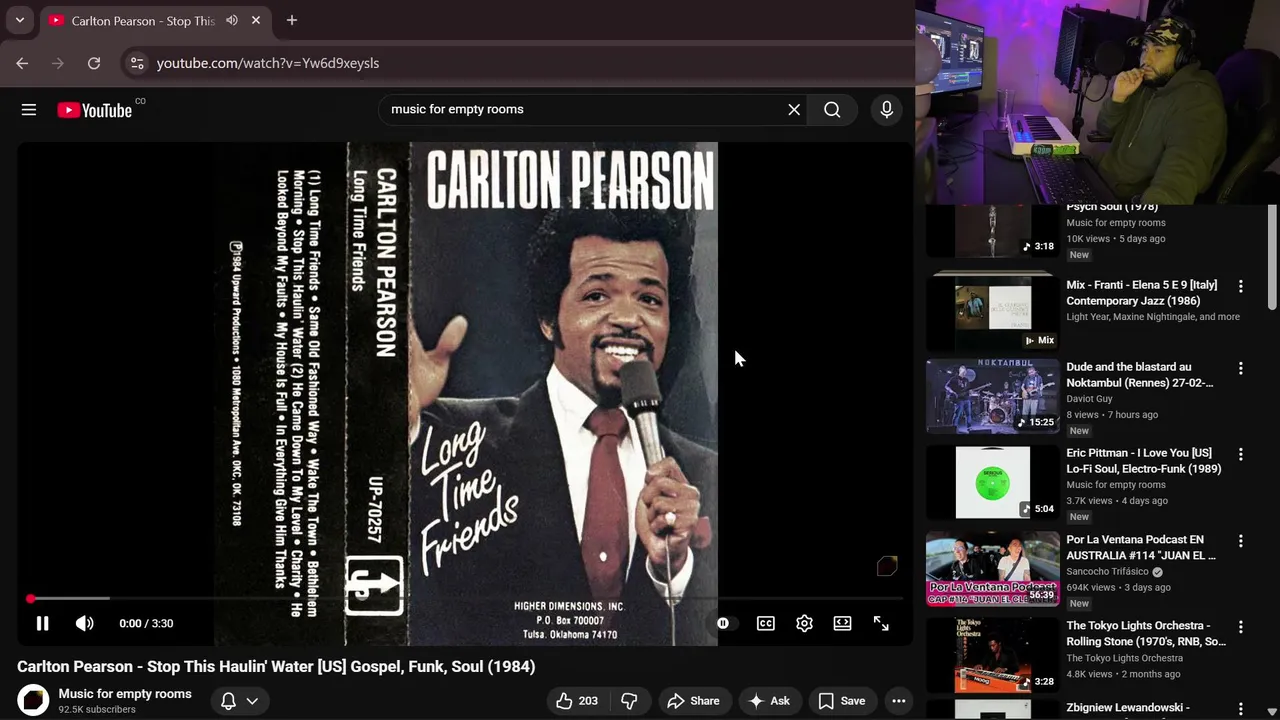Open Sancocho Trifásico channel name
The height and width of the screenshot is (720, 1280).
point(1108,572)
